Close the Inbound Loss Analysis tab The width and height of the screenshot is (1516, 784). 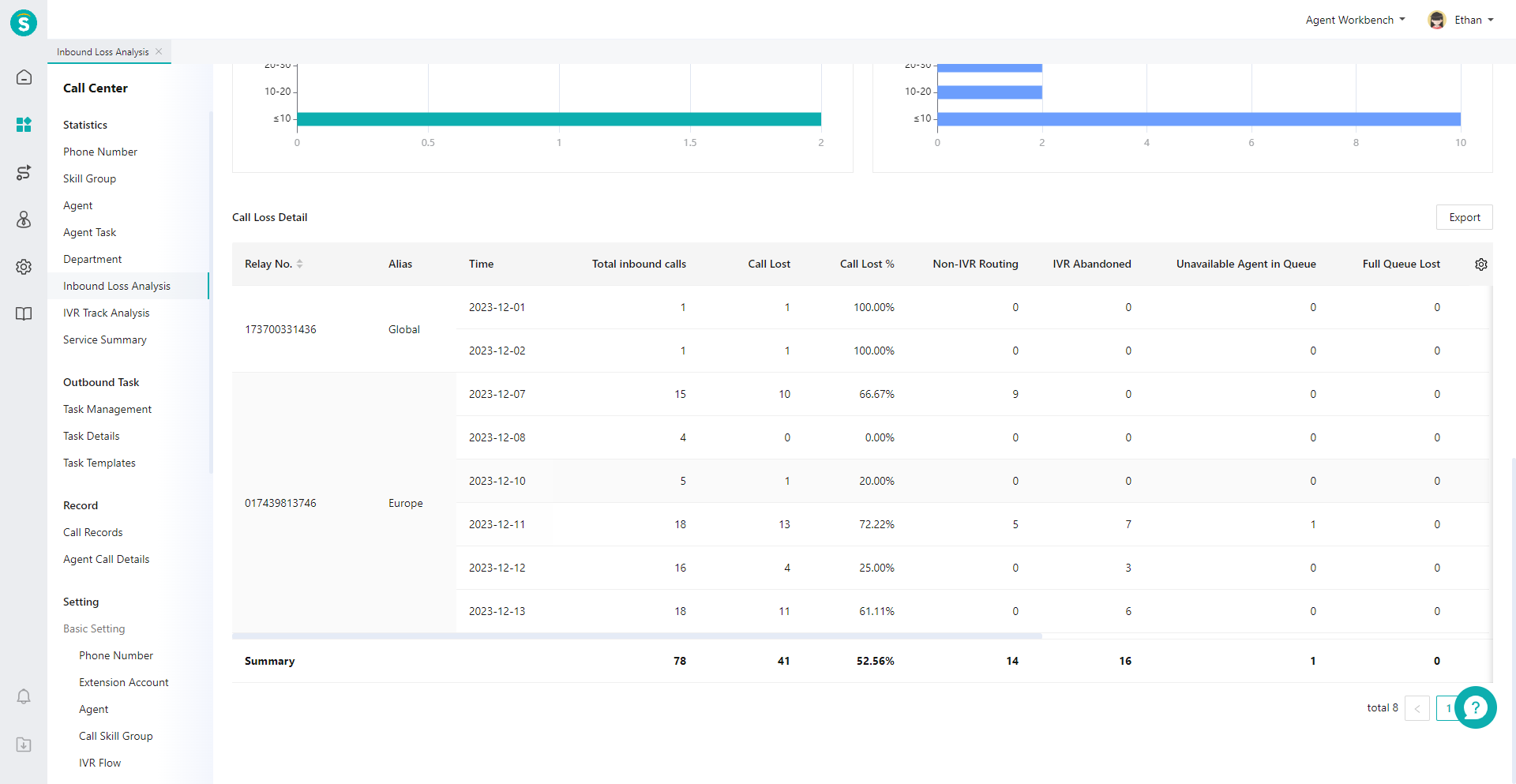coord(159,51)
